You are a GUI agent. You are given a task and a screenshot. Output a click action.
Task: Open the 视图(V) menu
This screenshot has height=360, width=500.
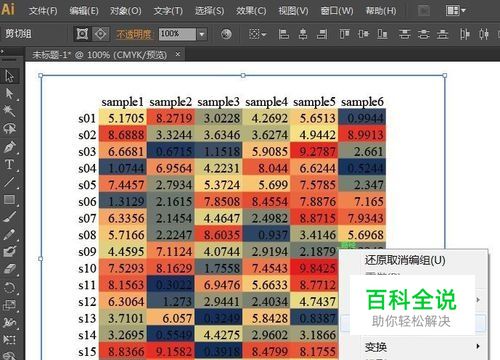coord(293,11)
